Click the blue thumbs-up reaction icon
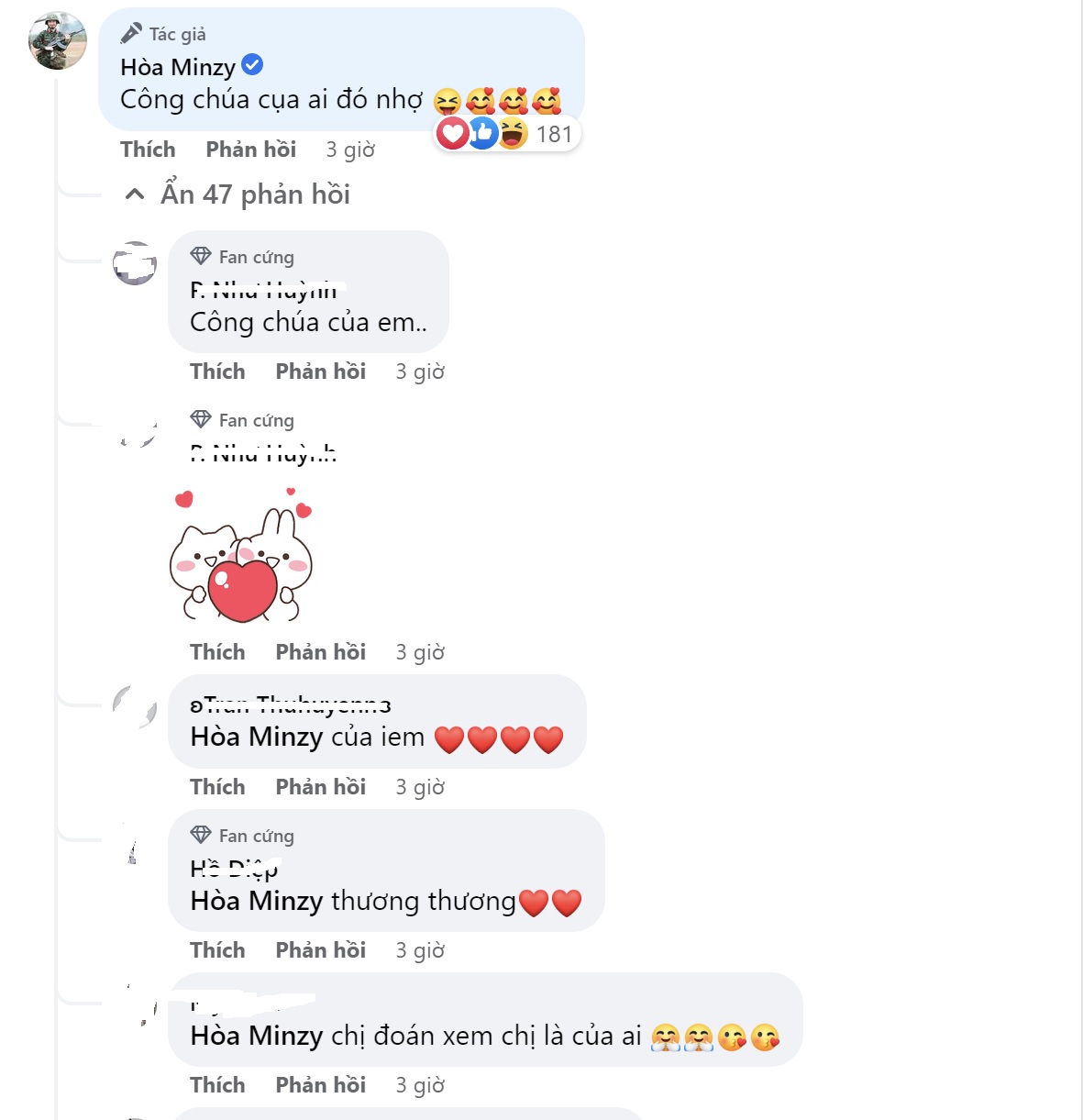This screenshot has height=1120, width=1083. tap(482, 134)
